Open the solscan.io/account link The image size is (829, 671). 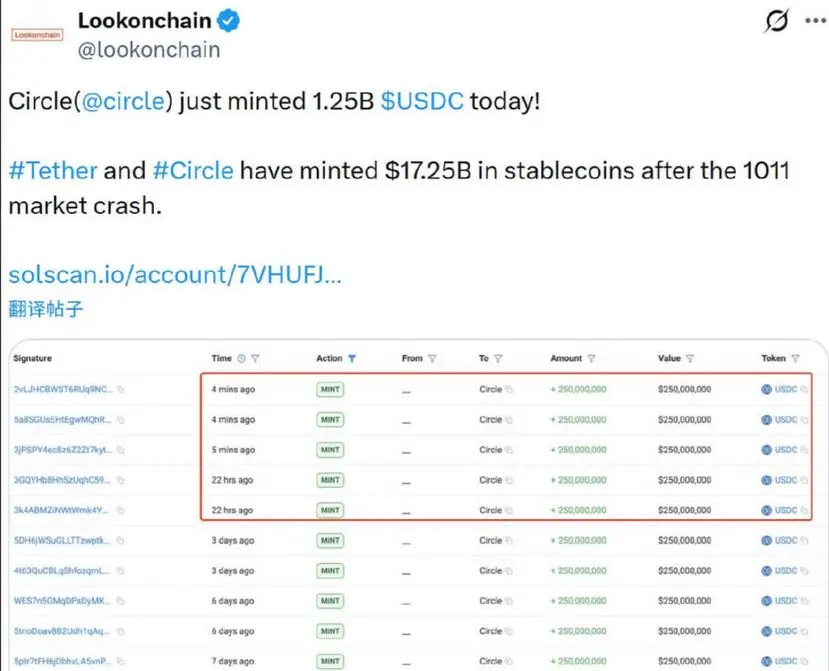click(175, 274)
